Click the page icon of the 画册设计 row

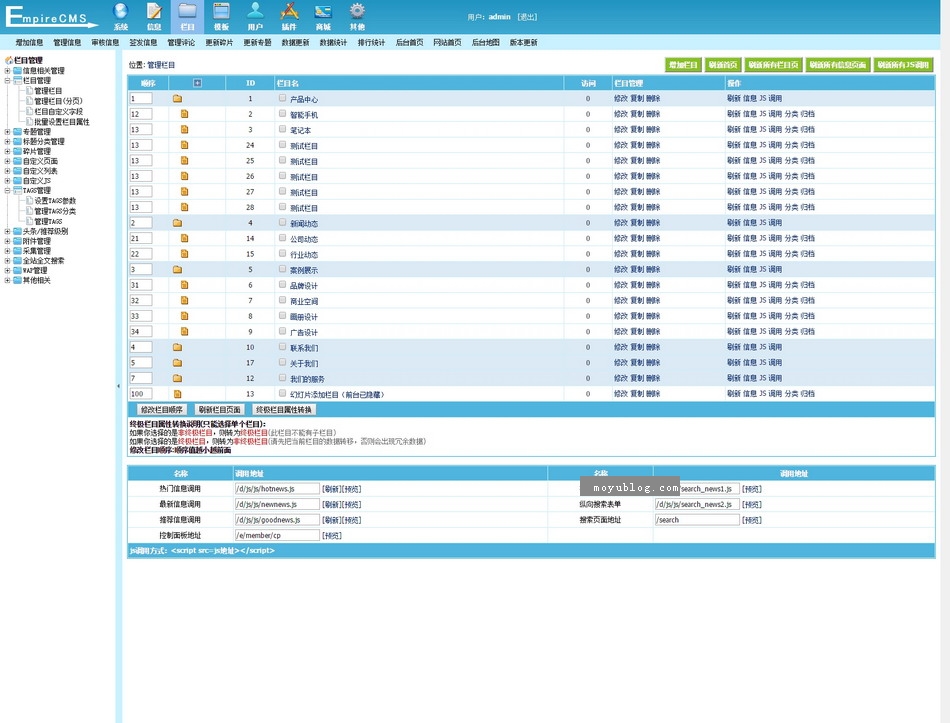184,316
